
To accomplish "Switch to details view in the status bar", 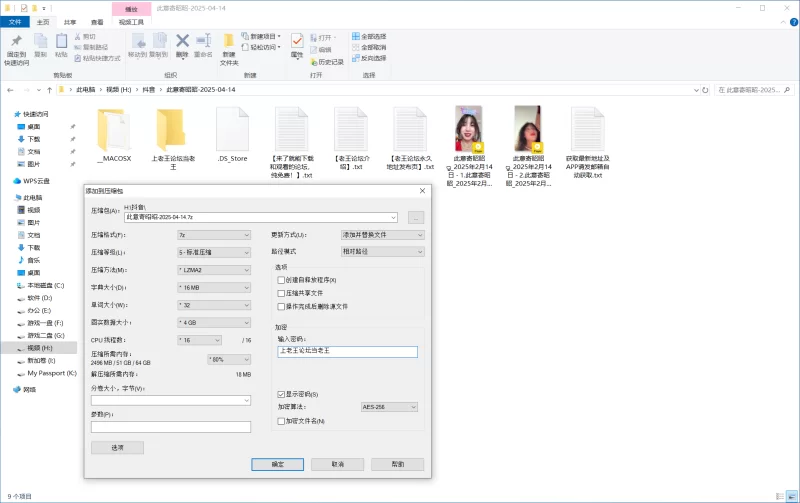I will pos(780,496).
